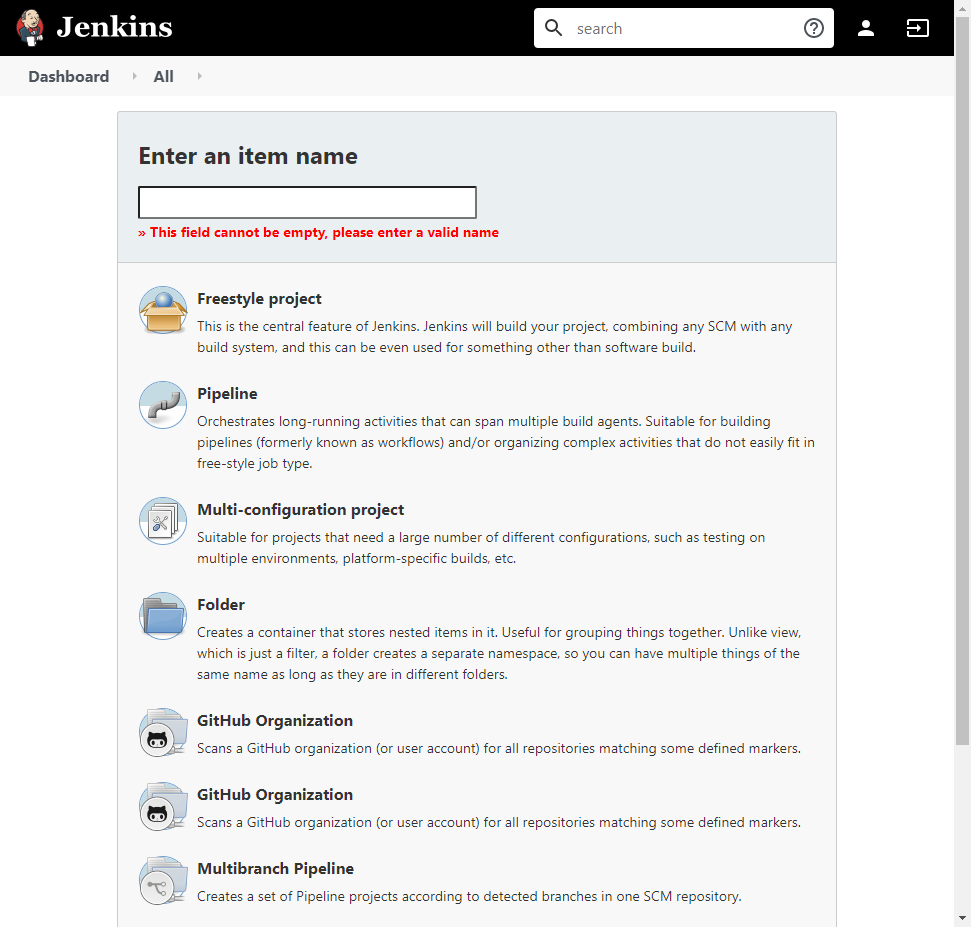Expand the breadcrumb chevron after Dashboard
This screenshot has width=971, height=927.
(x=134, y=76)
